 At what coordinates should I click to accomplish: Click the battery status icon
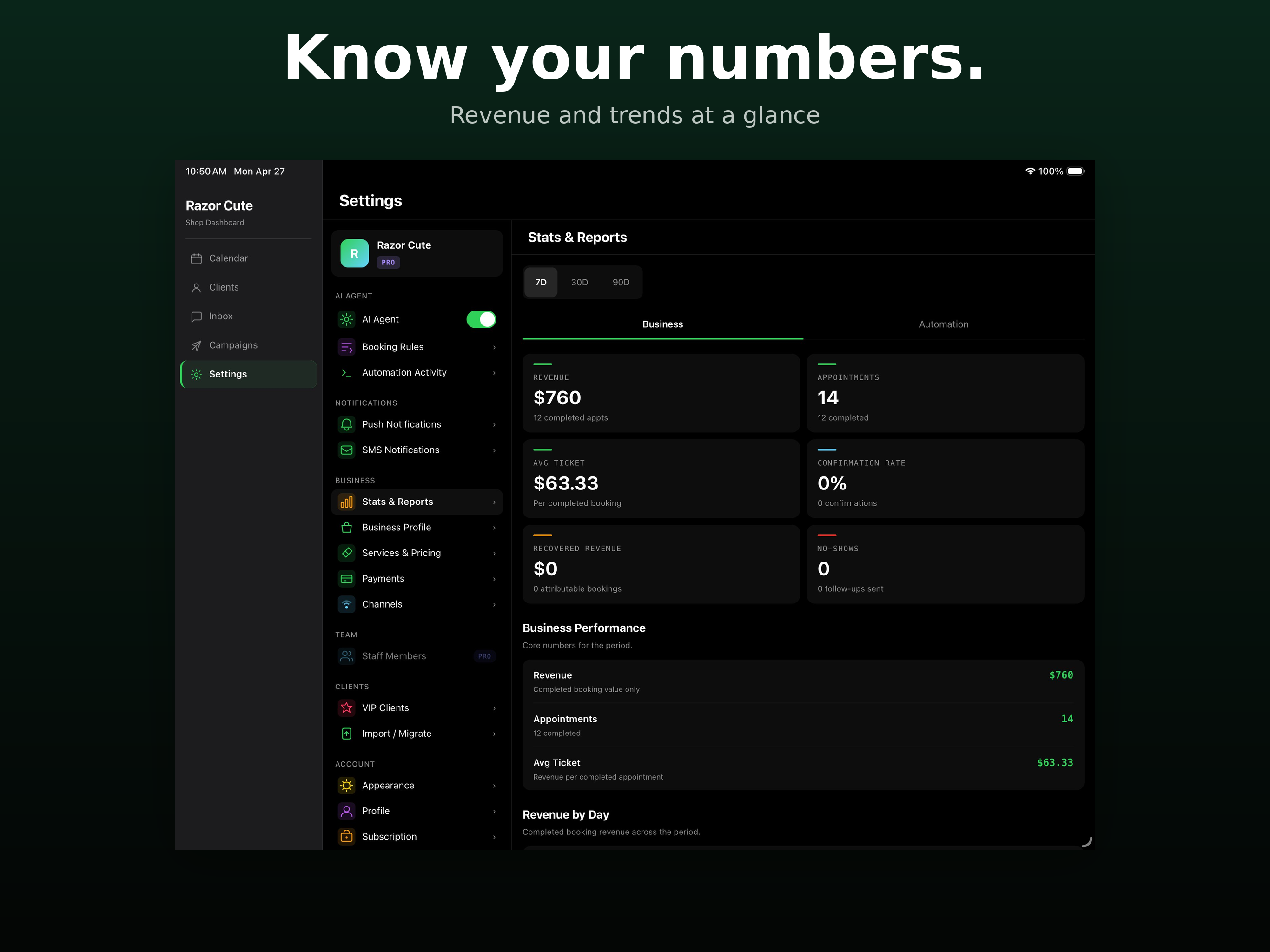(1075, 171)
